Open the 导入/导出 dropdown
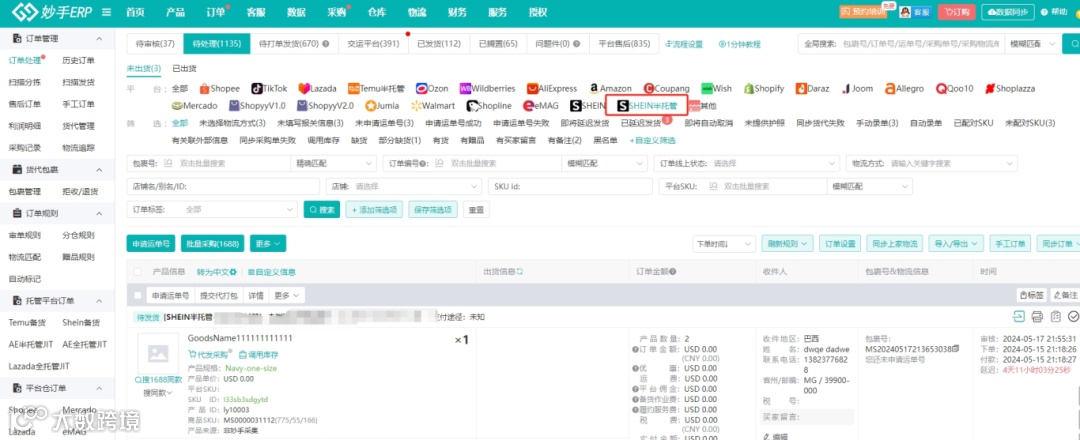Viewport: 1080px width, 440px height. [956, 243]
